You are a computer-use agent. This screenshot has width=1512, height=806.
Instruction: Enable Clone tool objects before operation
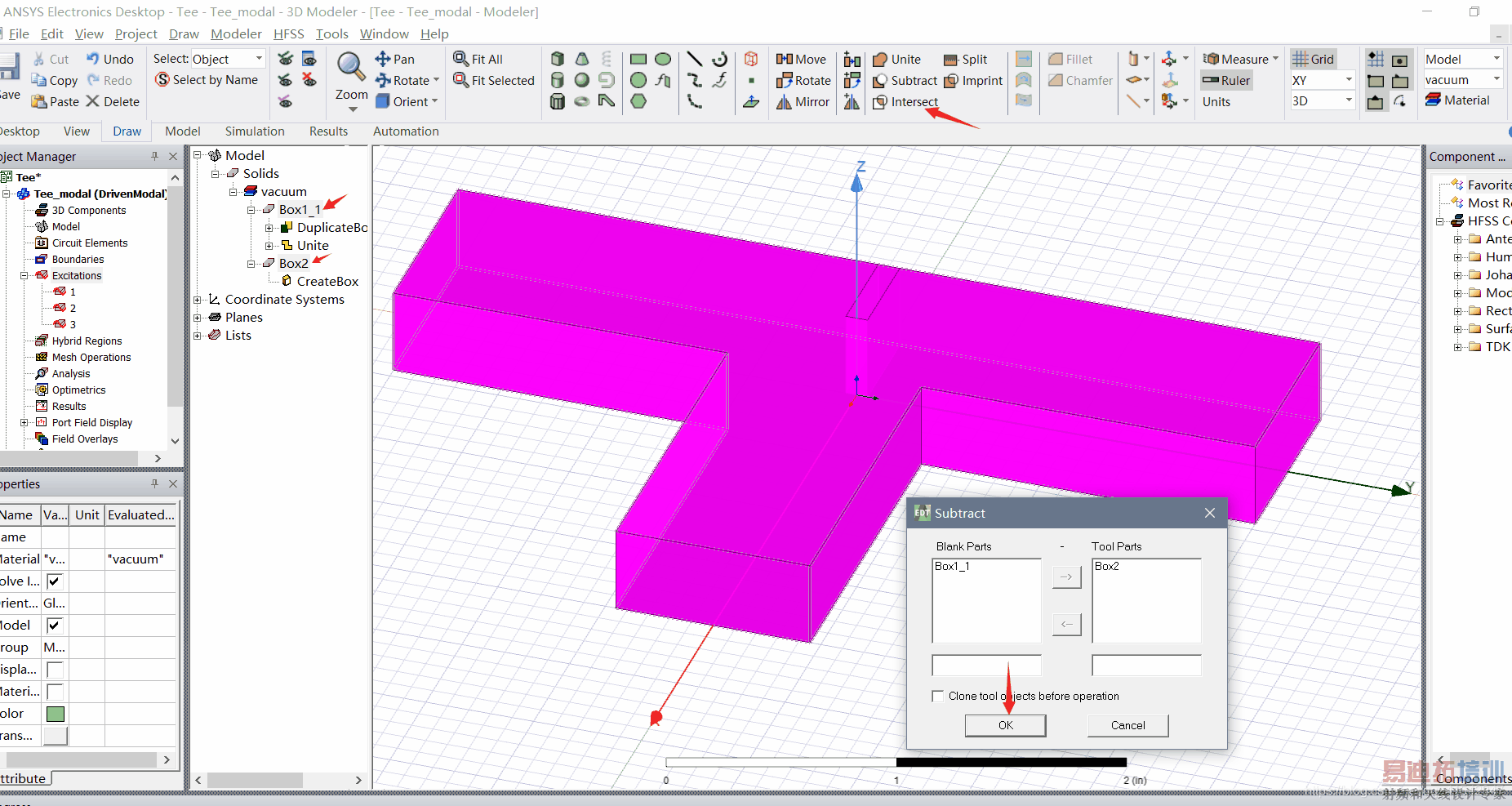click(938, 696)
